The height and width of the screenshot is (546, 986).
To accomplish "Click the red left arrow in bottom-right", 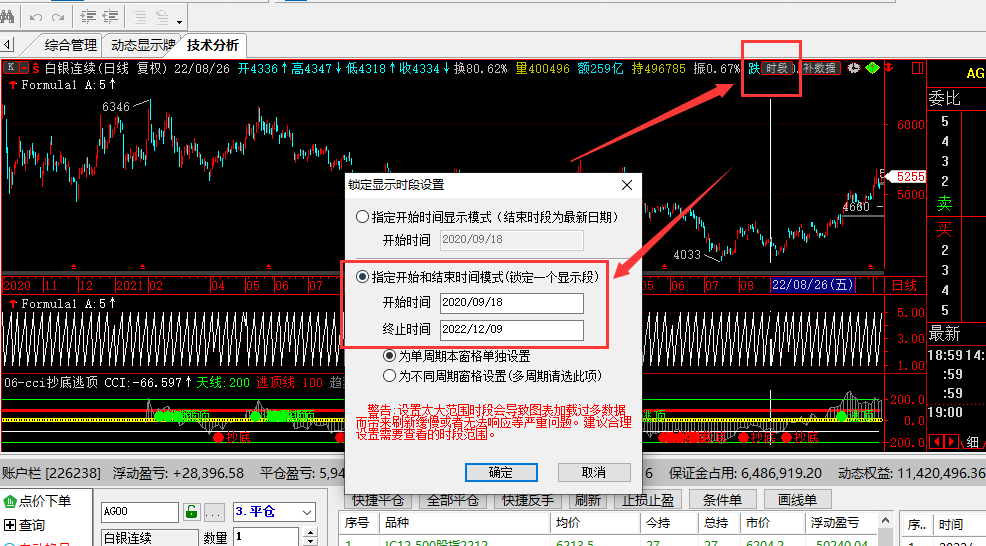I will coord(936,442).
